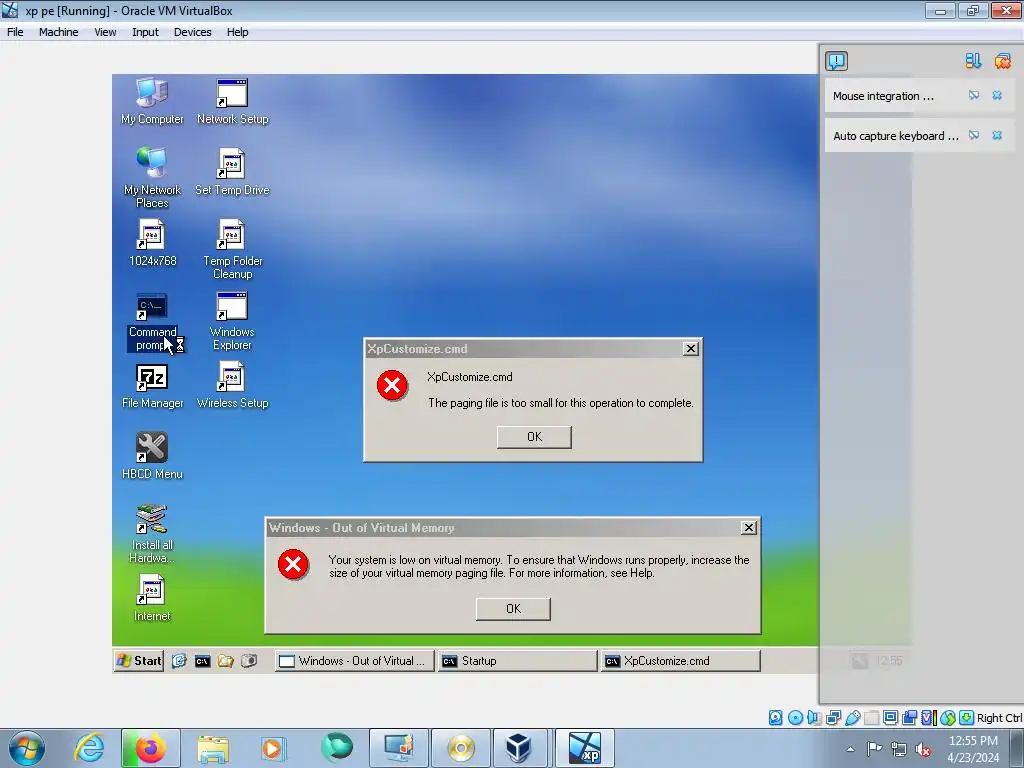Click the network adapters status icon
Image resolution: width=1024 pixels, height=768 pixels.
click(x=833, y=718)
